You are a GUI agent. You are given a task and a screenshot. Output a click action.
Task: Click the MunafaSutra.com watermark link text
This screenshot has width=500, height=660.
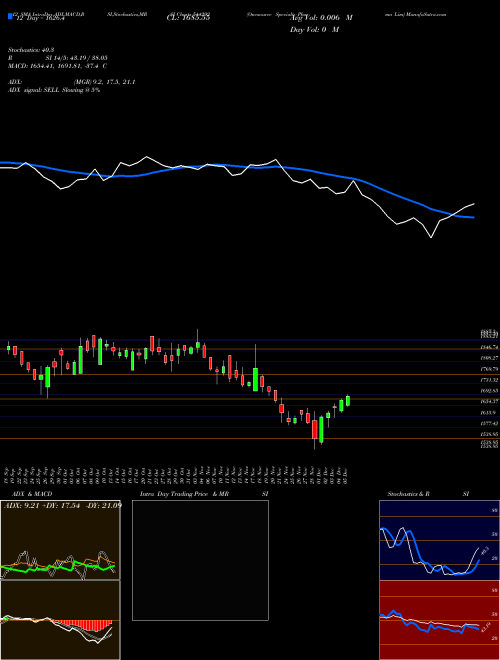tap(428, 14)
